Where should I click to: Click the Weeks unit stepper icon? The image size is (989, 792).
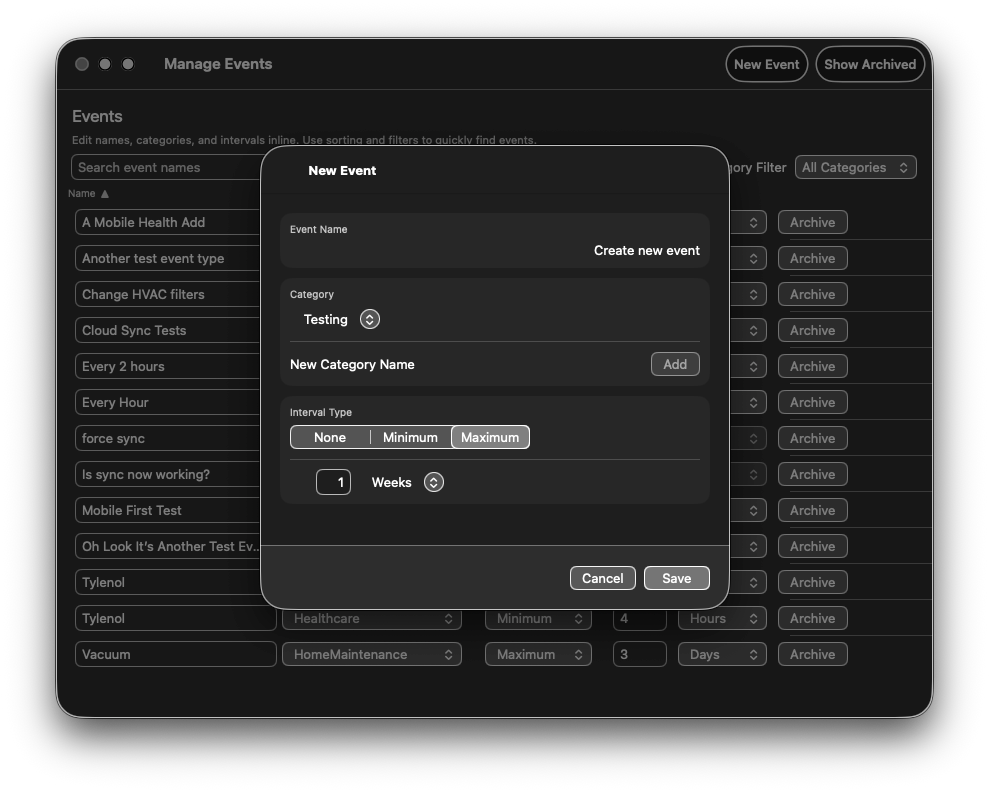(x=433, y=482)
